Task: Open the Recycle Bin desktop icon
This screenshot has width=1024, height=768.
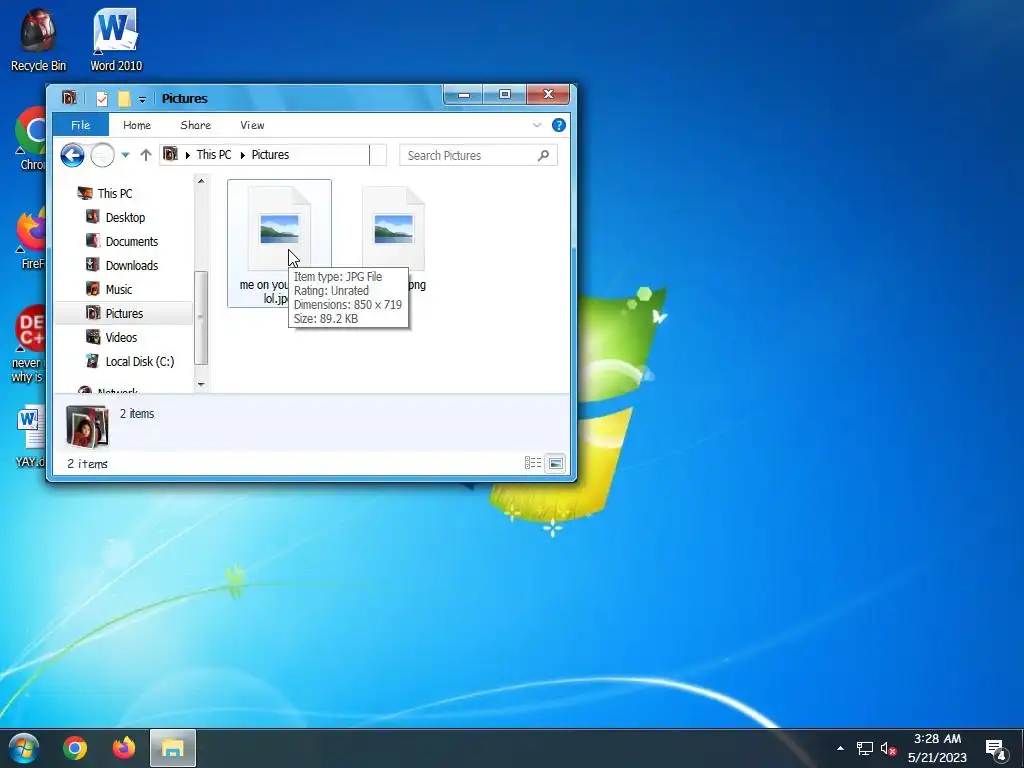Action: click(38, 39)
